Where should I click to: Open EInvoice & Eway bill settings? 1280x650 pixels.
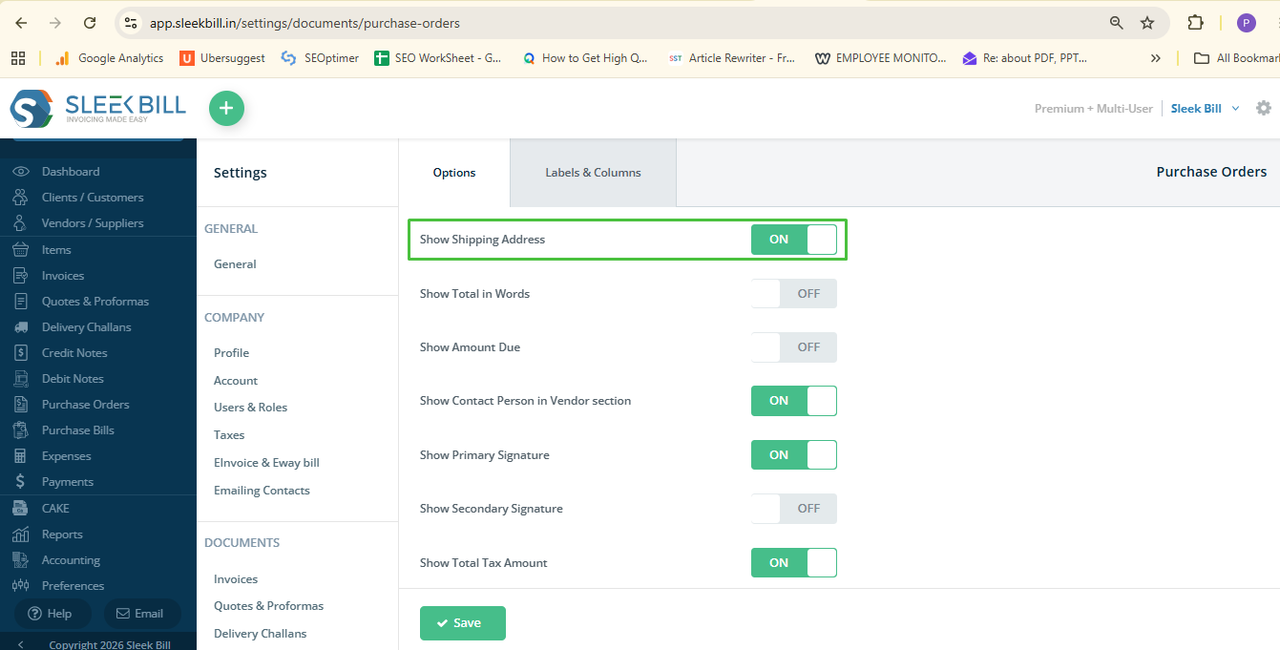point(267,463)
